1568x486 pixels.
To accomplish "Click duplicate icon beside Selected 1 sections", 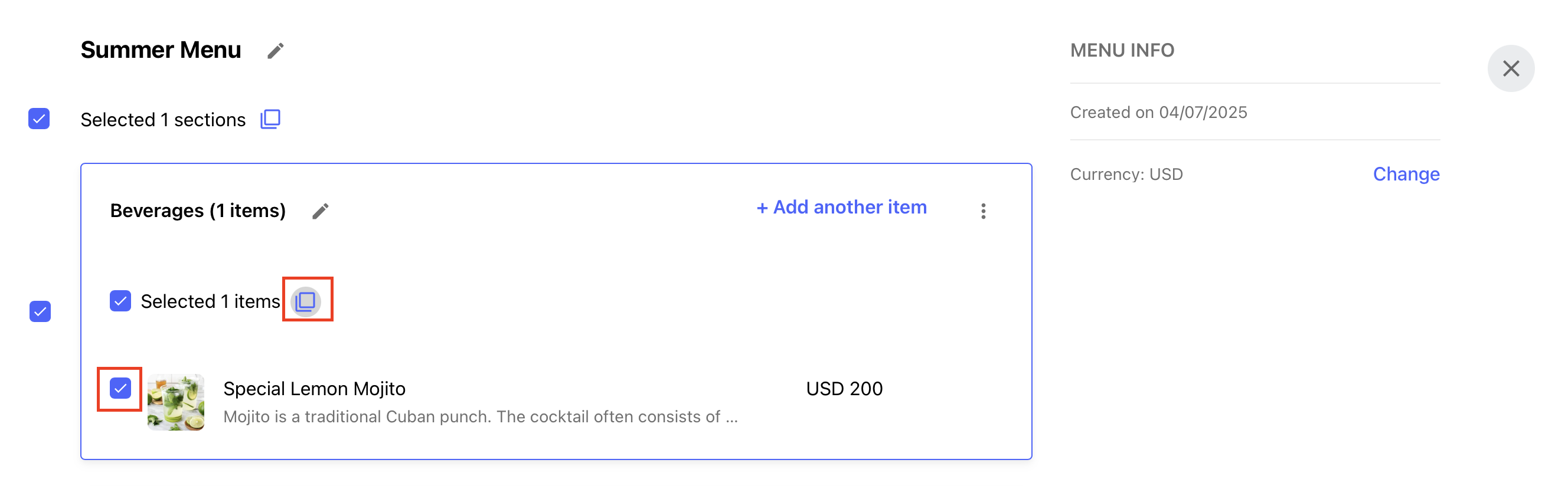I will [270, 119].
